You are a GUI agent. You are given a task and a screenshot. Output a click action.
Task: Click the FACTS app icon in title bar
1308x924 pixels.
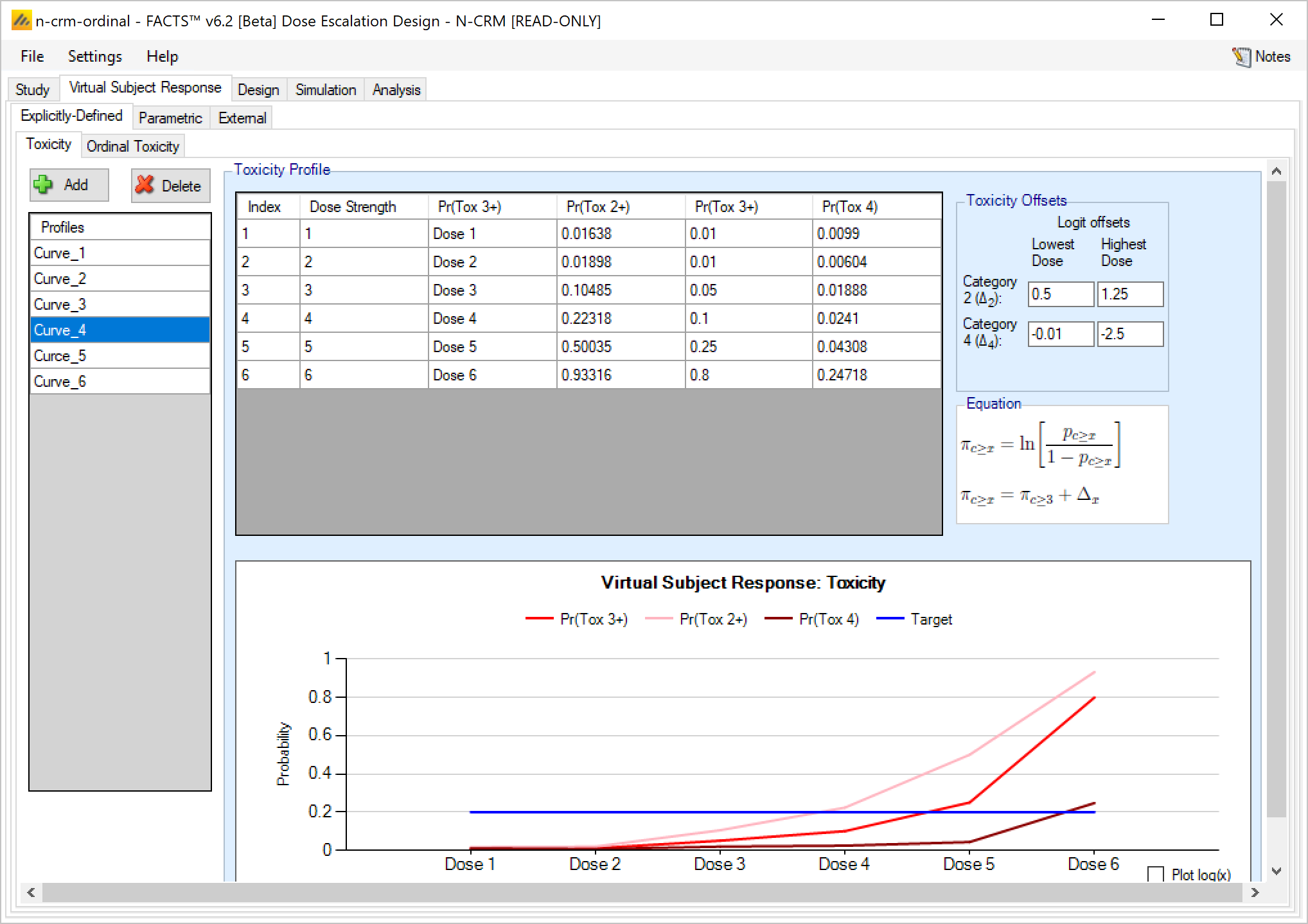21,21
